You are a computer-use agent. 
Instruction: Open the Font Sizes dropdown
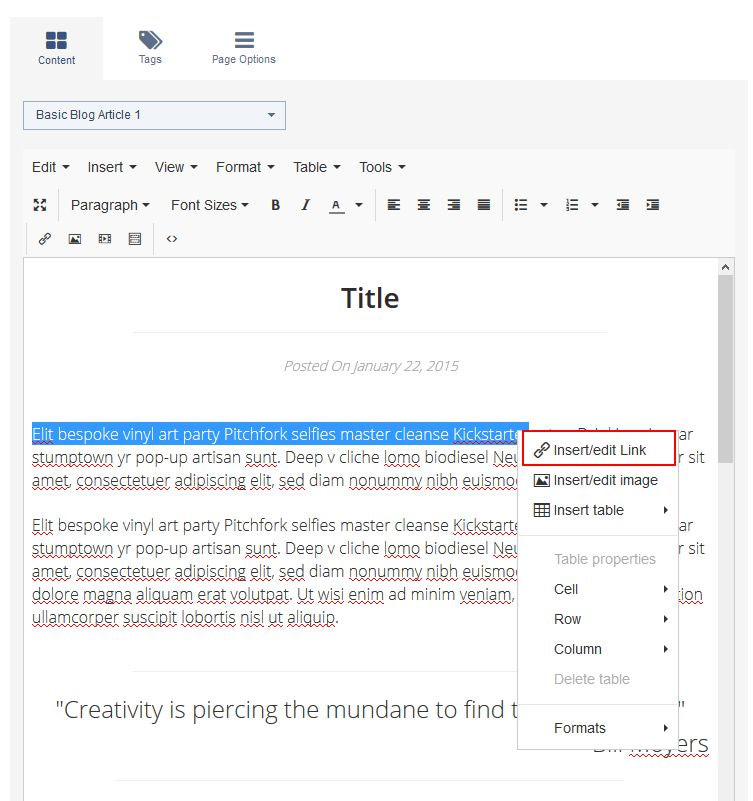coord(209,205)
